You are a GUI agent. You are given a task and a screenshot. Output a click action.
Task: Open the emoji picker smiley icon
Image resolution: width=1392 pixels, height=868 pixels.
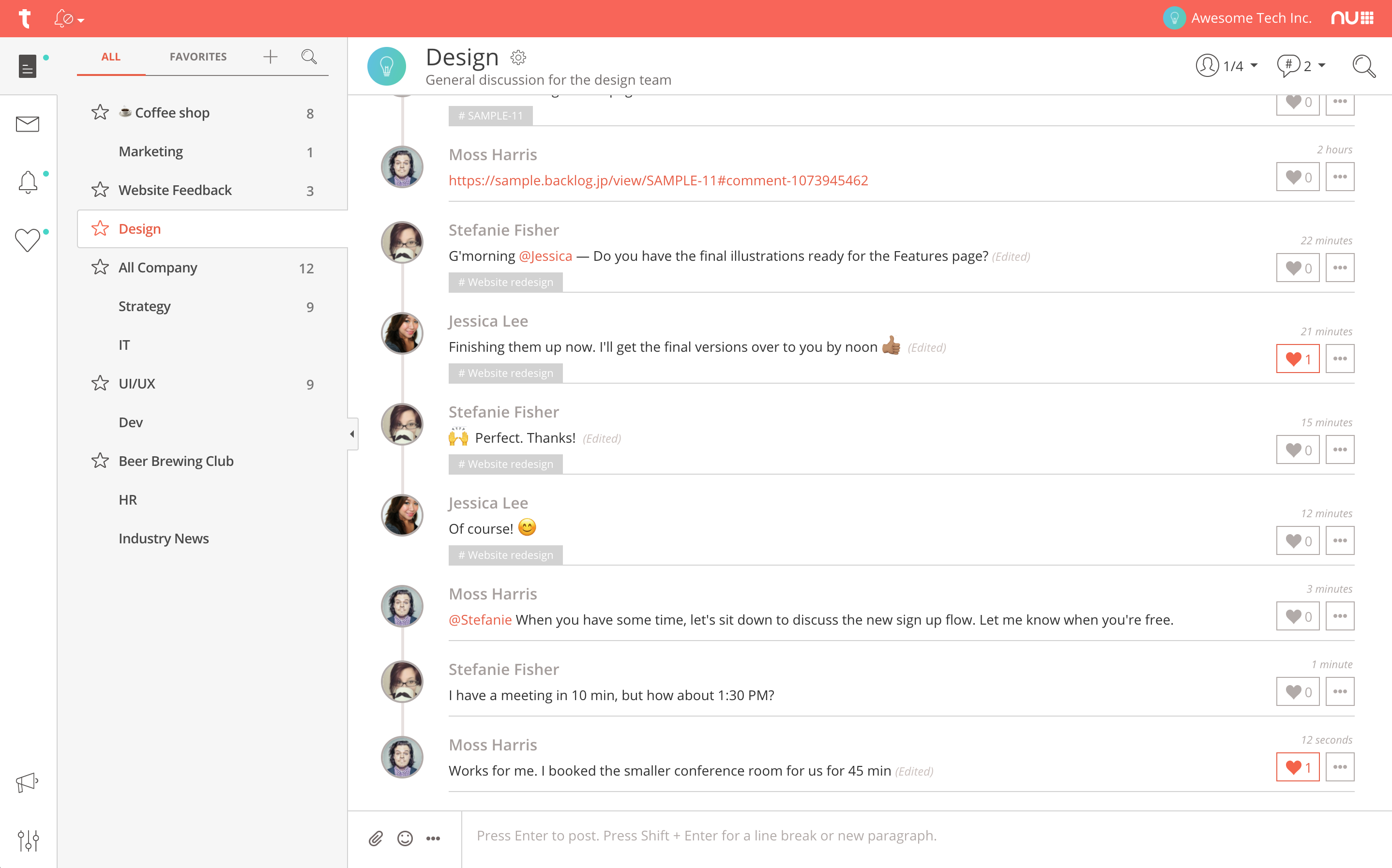[x=405, y=838]
